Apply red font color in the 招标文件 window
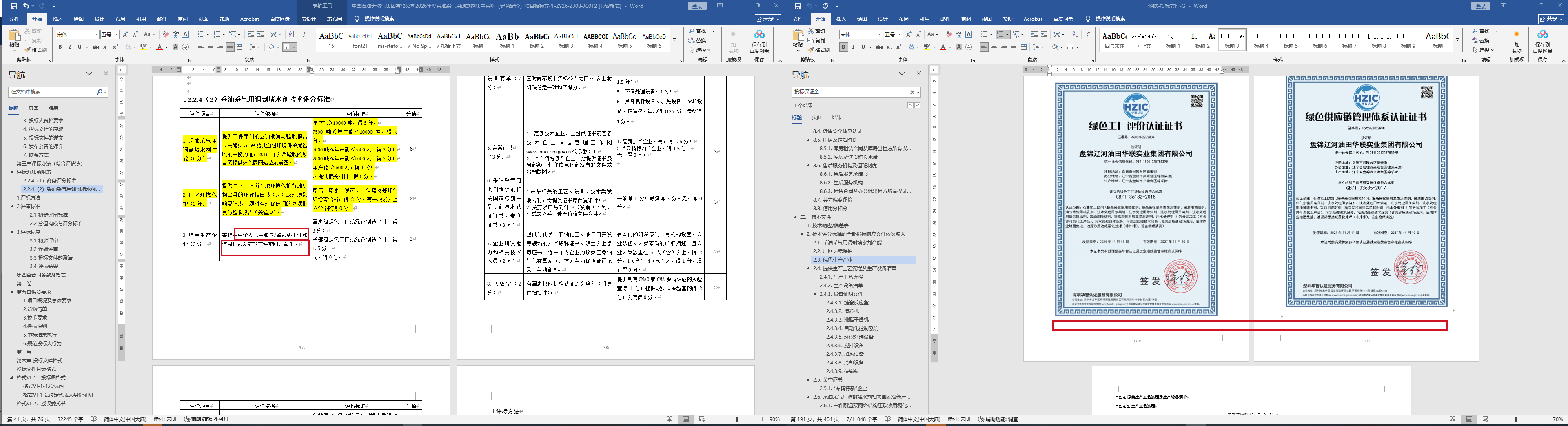 [x=160, y=47]
